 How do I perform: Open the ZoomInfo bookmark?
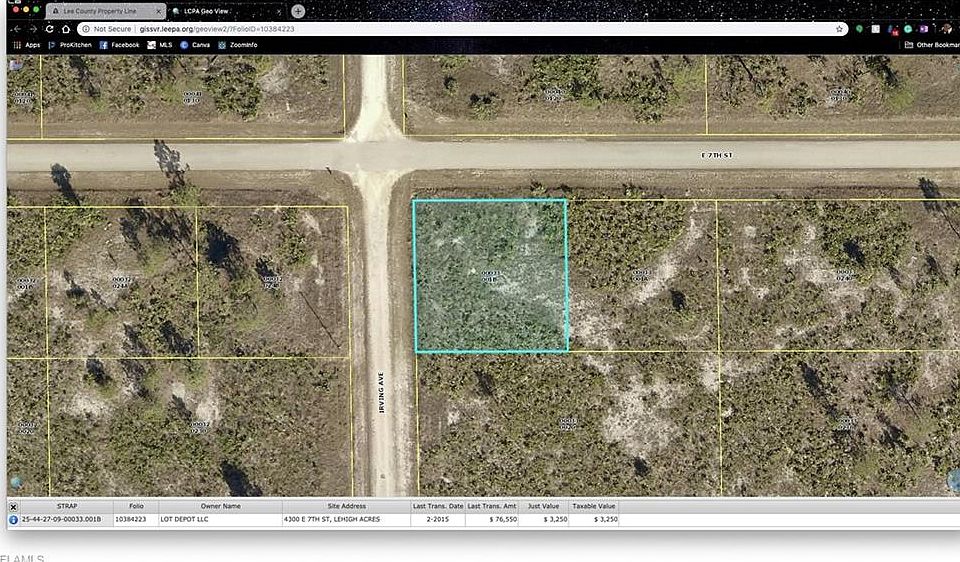tap(238, 45)
